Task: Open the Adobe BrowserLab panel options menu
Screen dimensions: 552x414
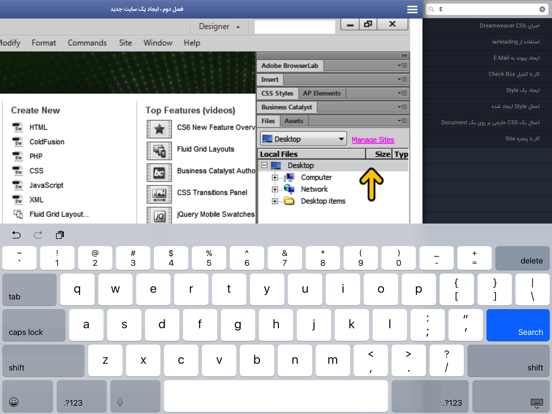Action: (402, 65)
